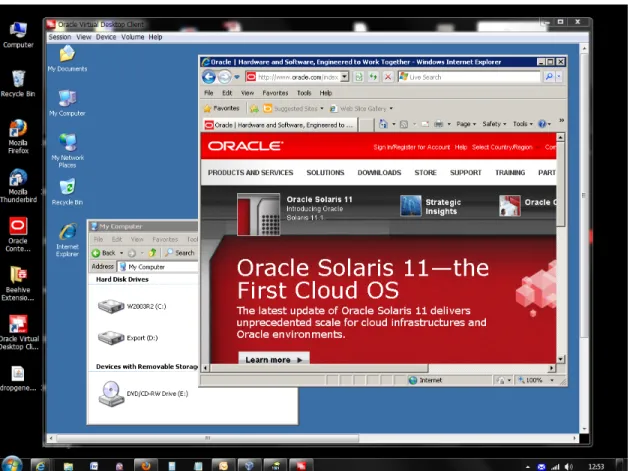Select the Export (D:) drive
This screenshot has width=630, height=471.
(128, 338)
